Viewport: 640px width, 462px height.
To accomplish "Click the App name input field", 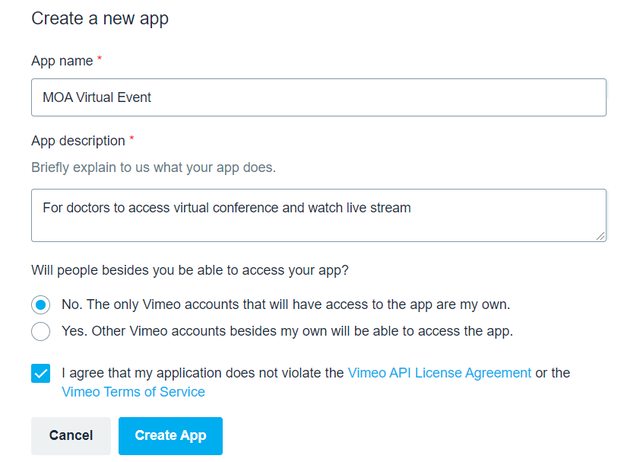I will click(x=318, y=97).
